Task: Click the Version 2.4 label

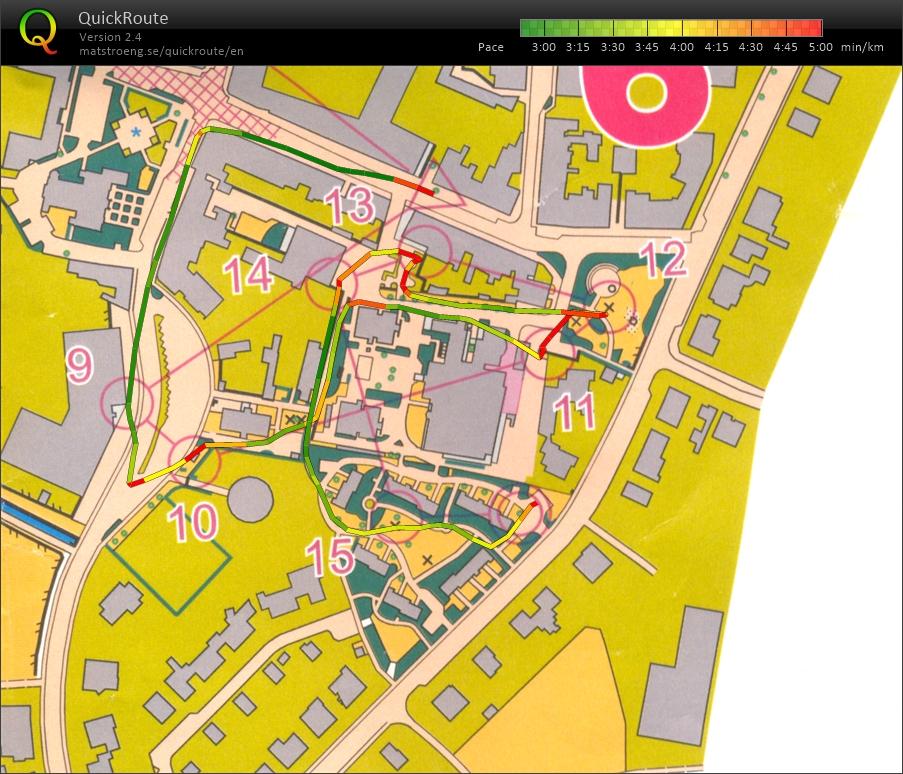Action: tap(110, 37)
